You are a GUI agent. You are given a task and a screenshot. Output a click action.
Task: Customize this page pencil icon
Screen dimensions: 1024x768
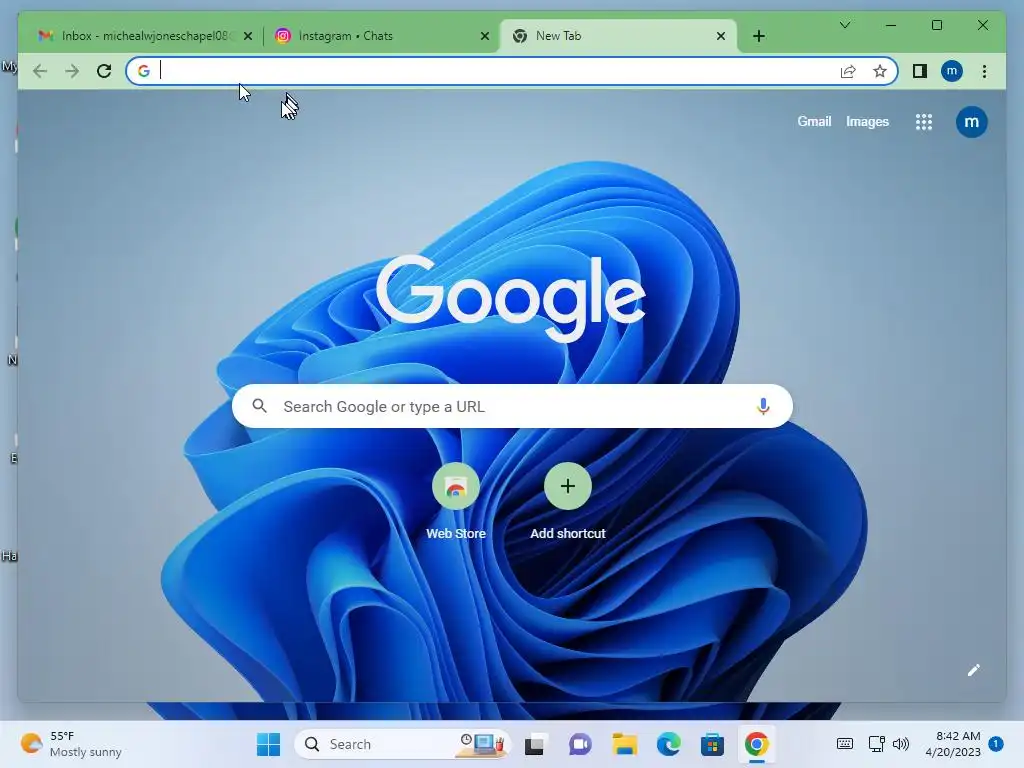pyautogui.click(x=974, y=670)
